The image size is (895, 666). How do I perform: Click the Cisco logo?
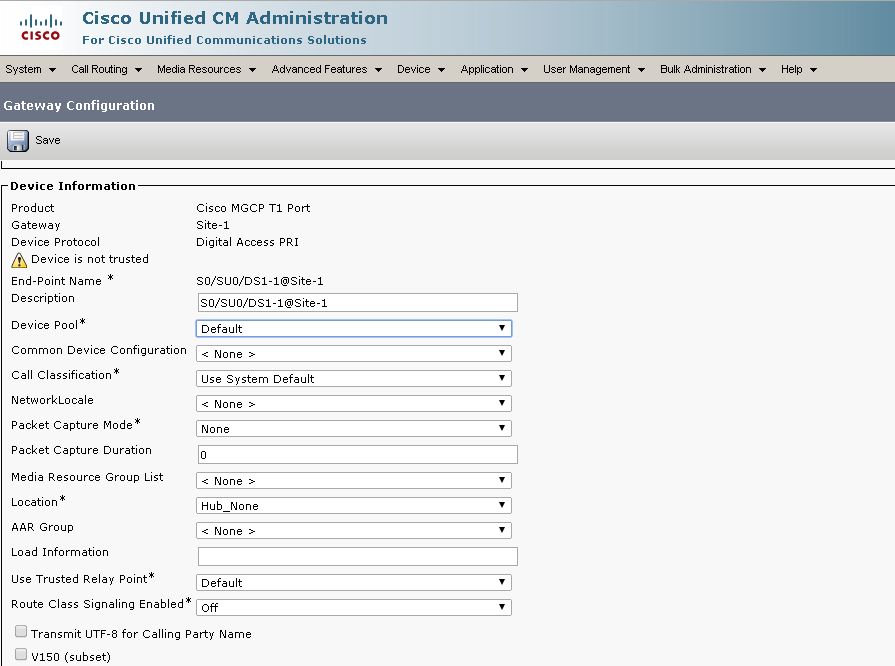(x=41, y=28)
